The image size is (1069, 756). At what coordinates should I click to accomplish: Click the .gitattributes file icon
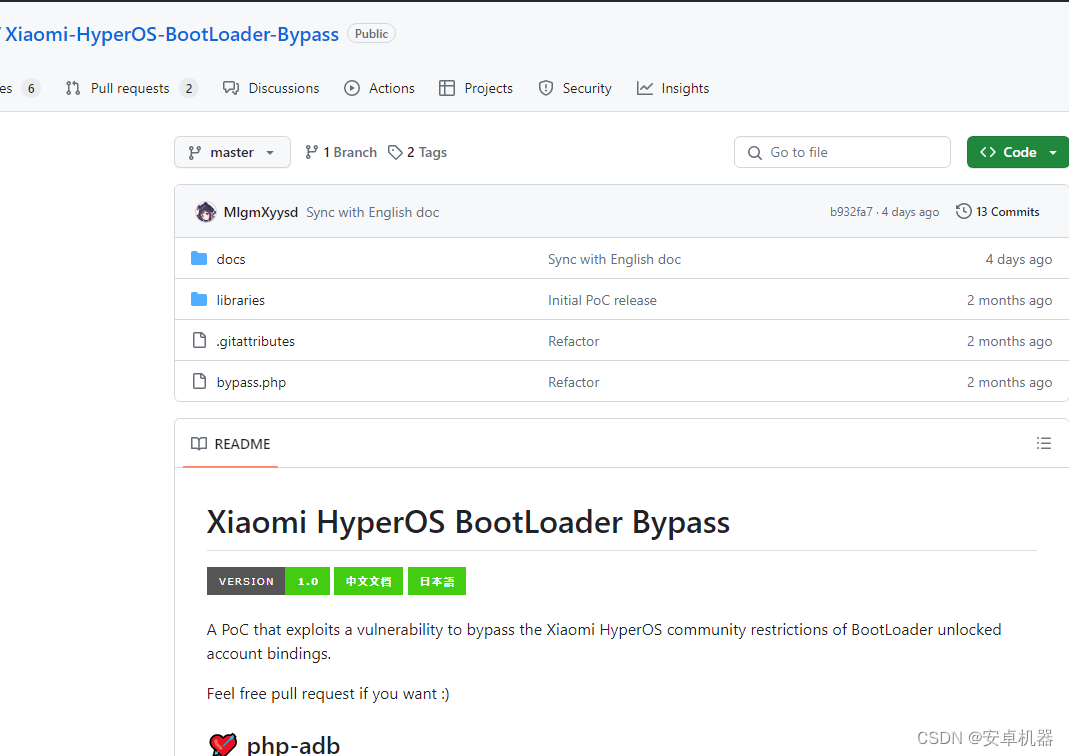pos(199,340)
